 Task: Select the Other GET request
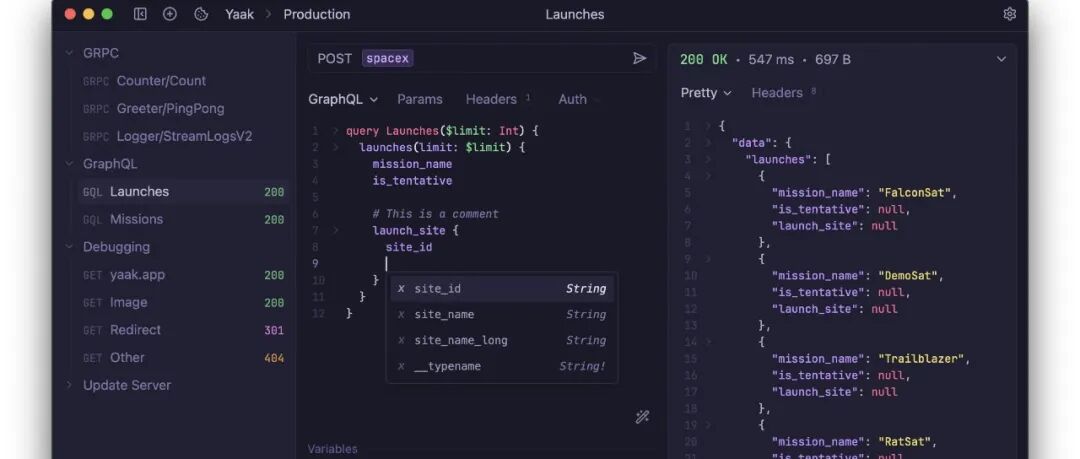(x=183, y=358)
